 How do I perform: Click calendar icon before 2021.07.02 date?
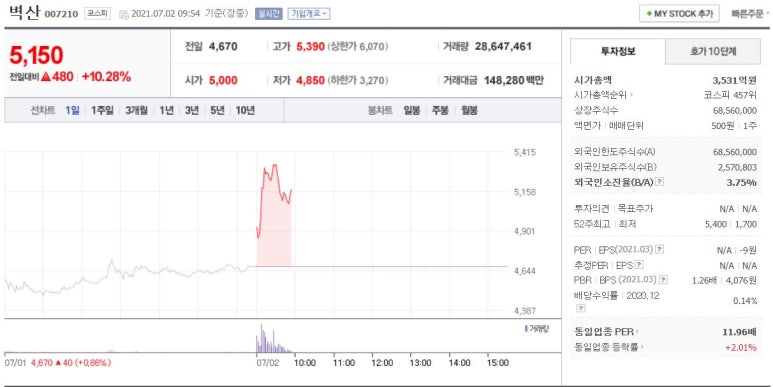[x=123, y=14]
